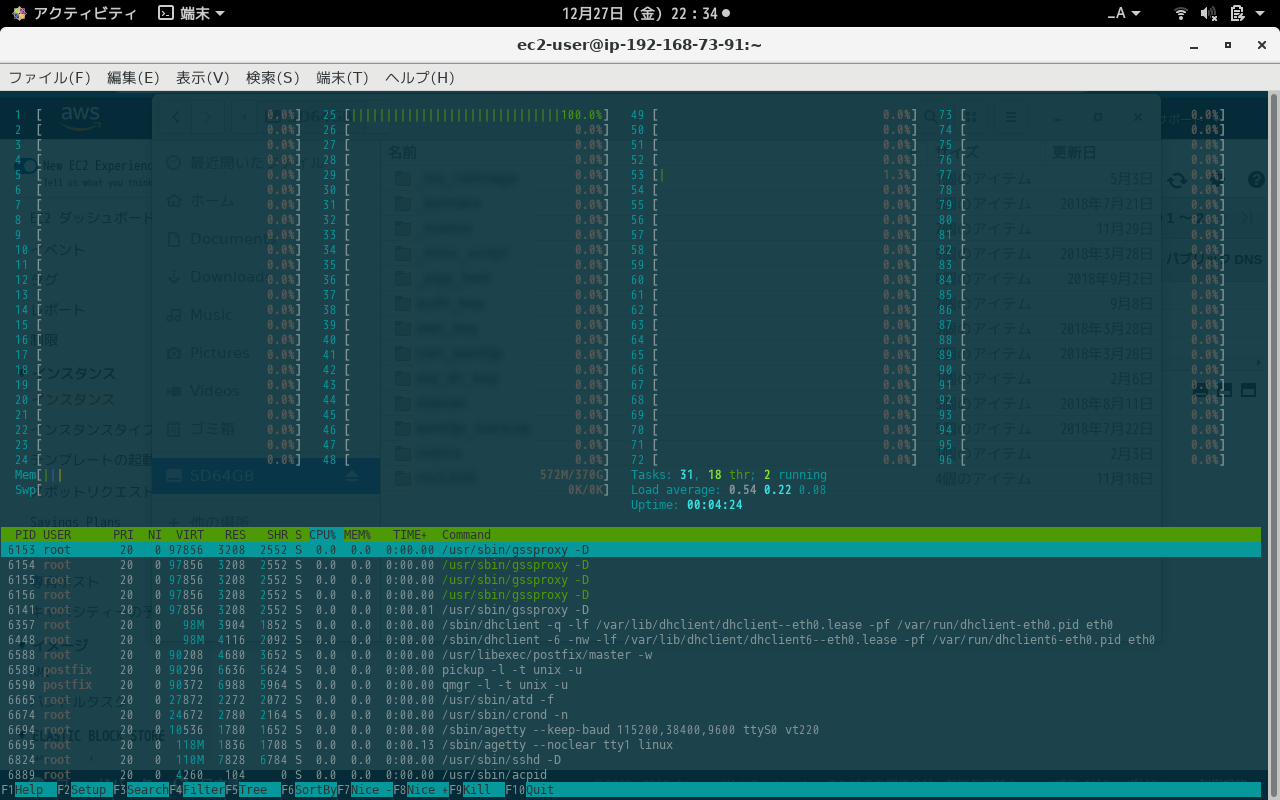Click the battery status icon in top bar

(x=1237, y=13)
